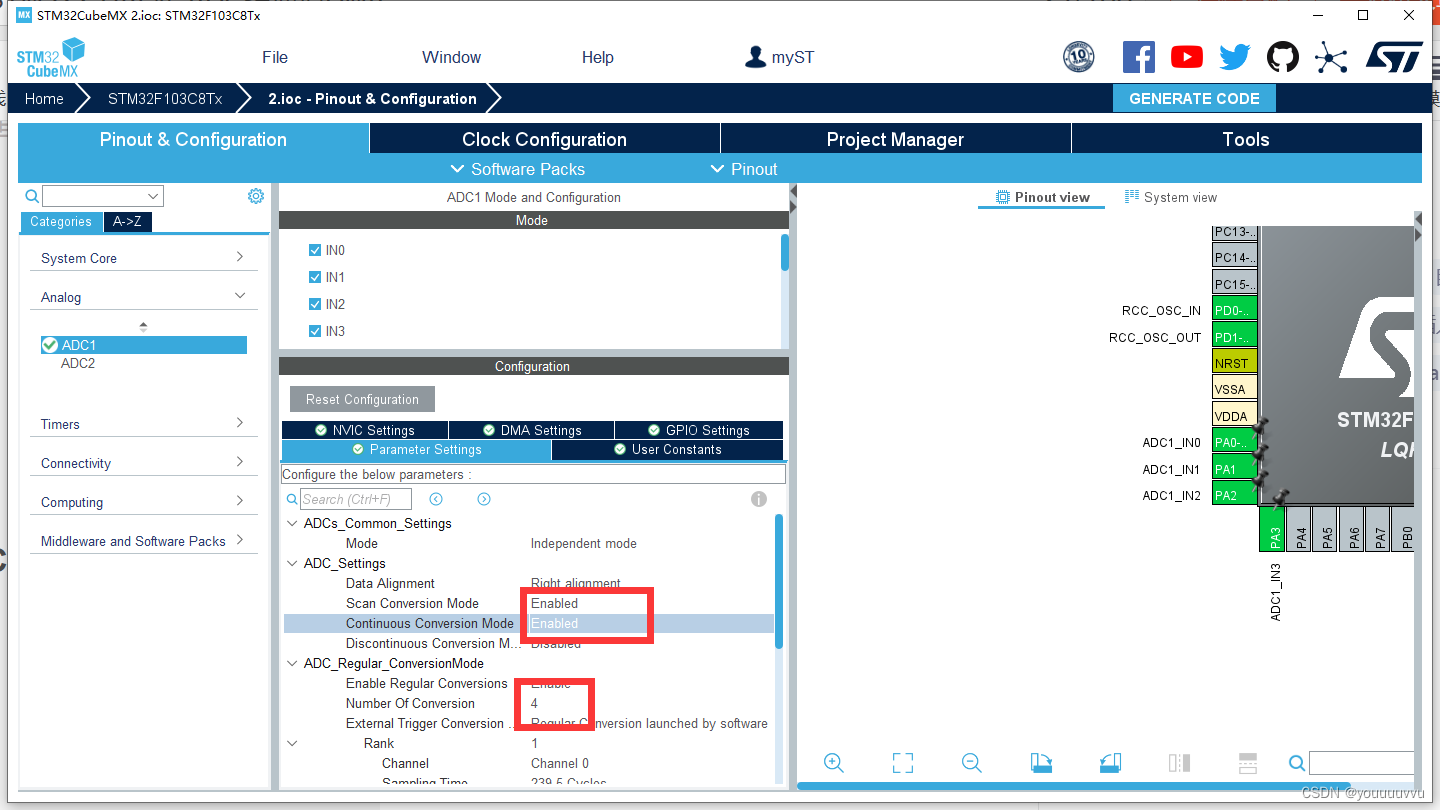Open the GPIO Settings tab
The image size is (1440, 810).
pyautogui.click(x=699, y=430)
